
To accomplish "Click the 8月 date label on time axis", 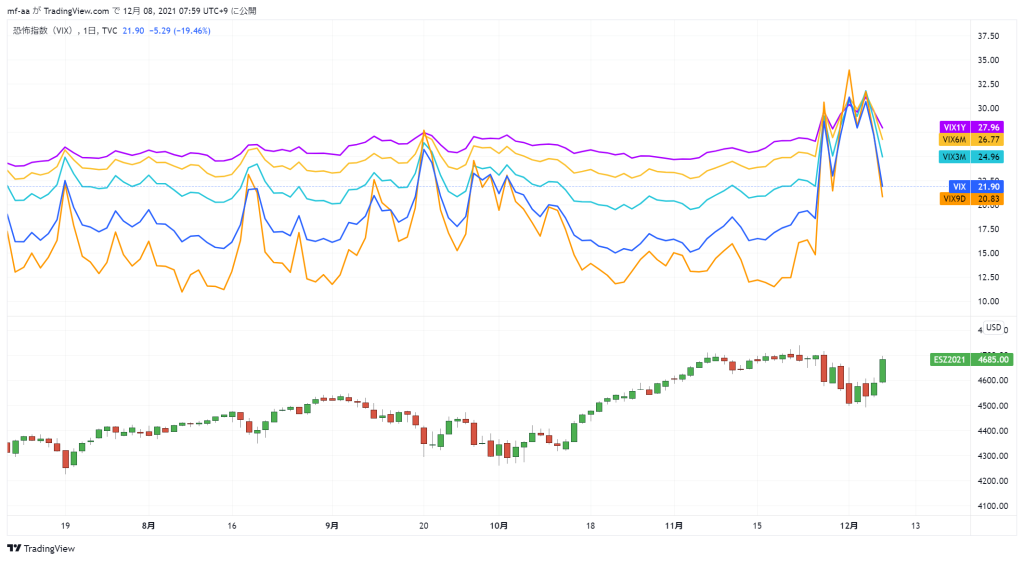I will tap(148, 526).
